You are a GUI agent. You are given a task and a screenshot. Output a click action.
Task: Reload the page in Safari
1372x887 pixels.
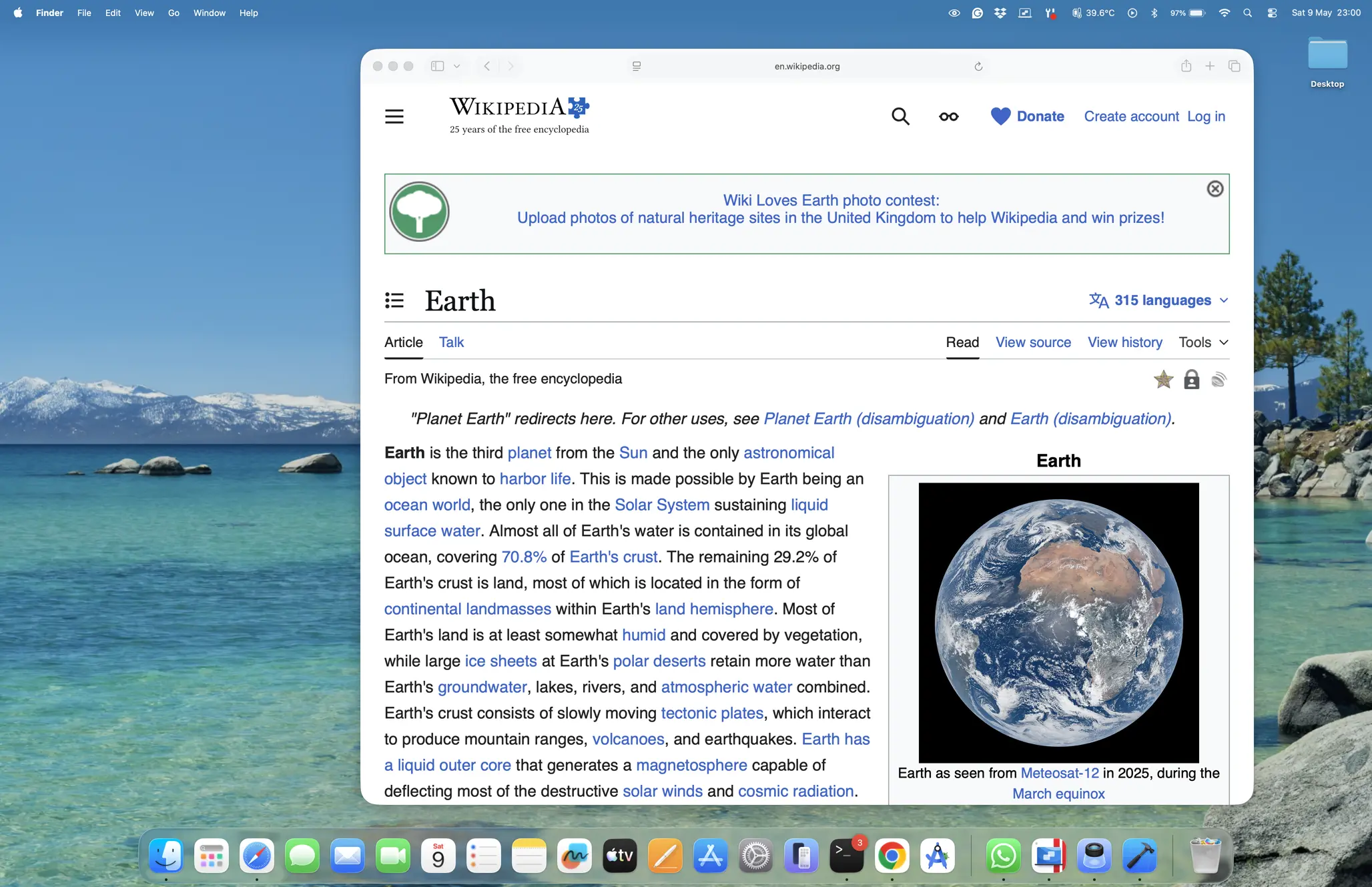978,66
